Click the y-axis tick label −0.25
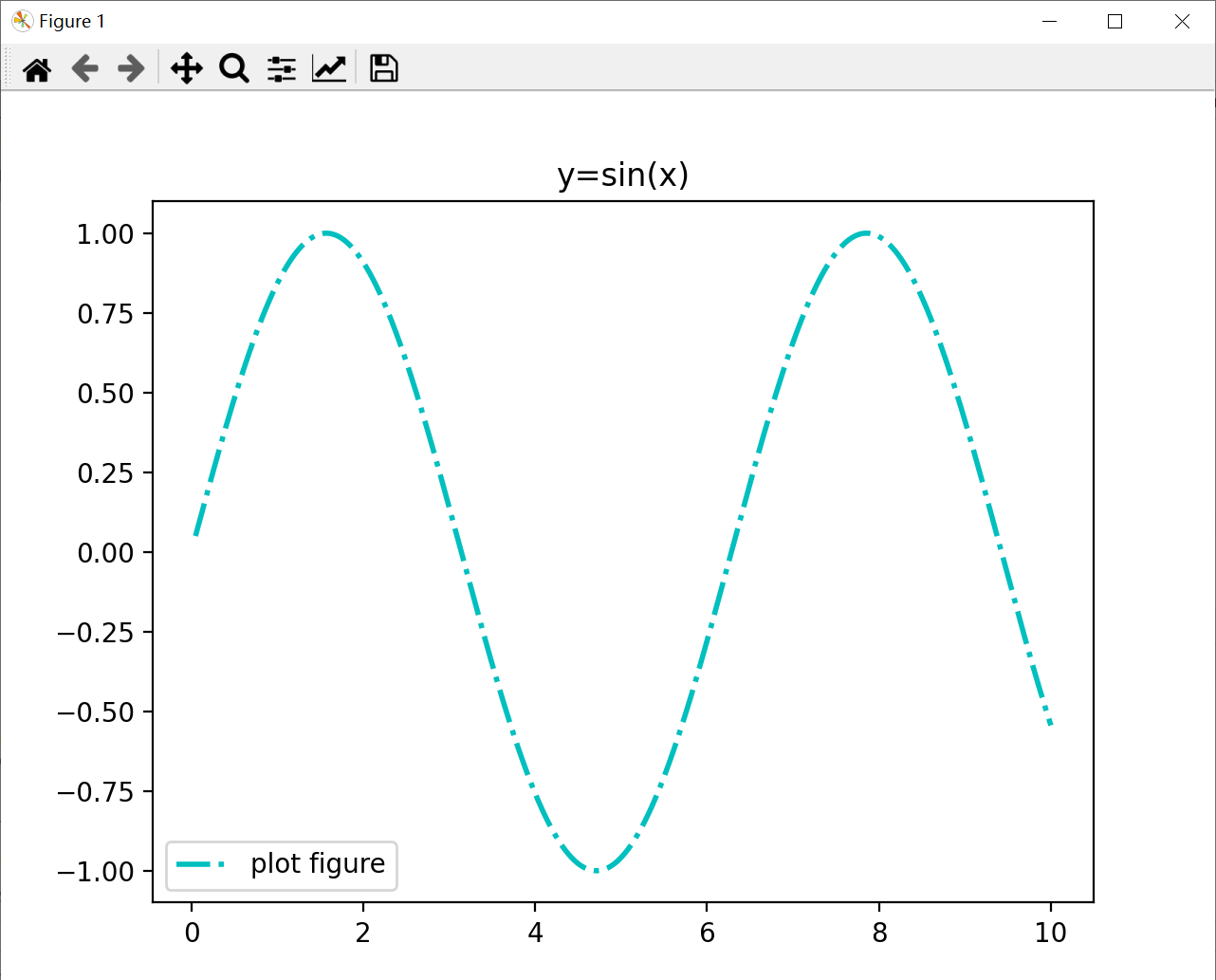 [96, 633]
